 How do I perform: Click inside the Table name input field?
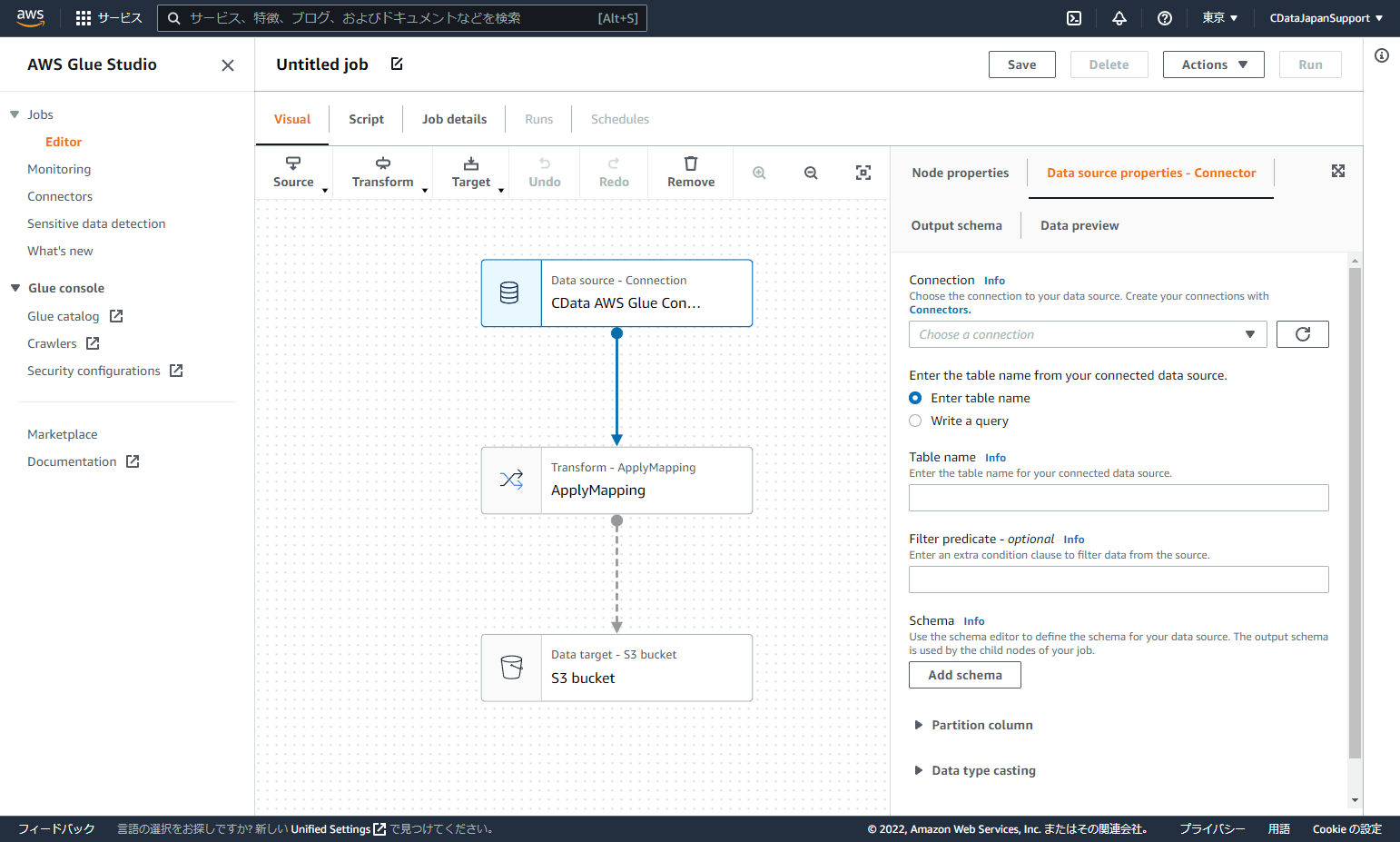[x=1118, y=497]
